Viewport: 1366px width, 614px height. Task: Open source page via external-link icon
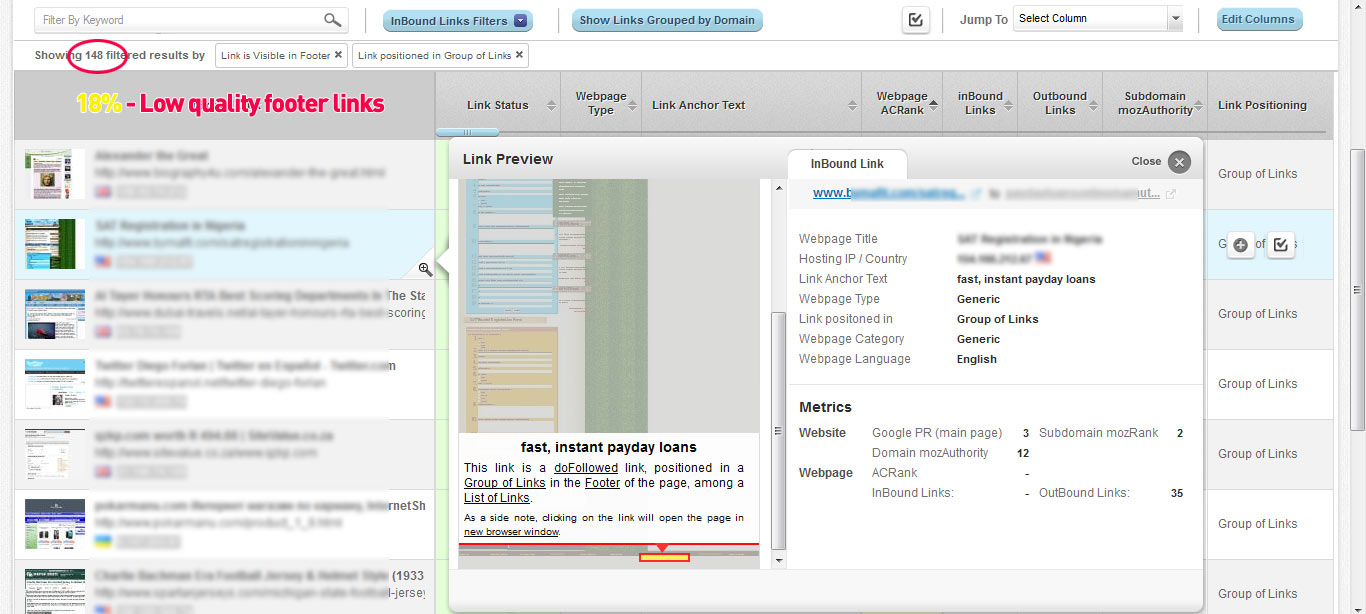pyautogui.click(x=976, y=194)
